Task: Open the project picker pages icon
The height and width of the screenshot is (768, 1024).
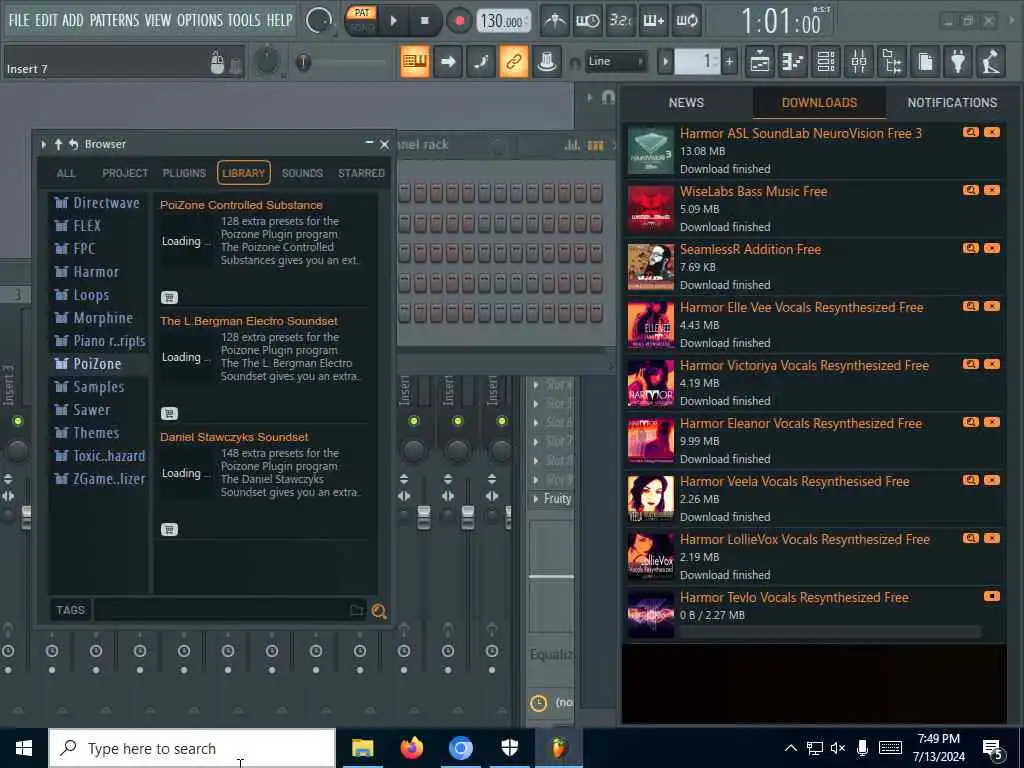Action: coord(925,62)
